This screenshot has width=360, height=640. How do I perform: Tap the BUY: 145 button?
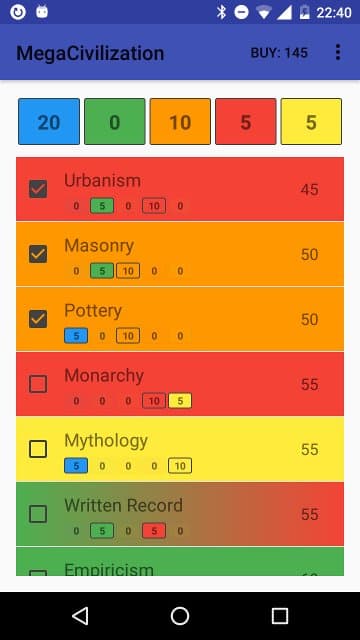(279, 53)
